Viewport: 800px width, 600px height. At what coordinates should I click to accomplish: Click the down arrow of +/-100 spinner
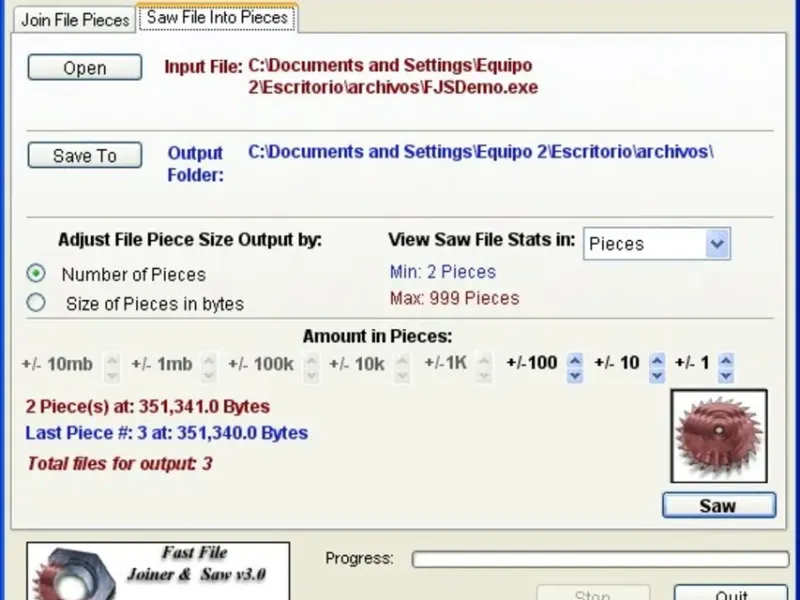575,376
